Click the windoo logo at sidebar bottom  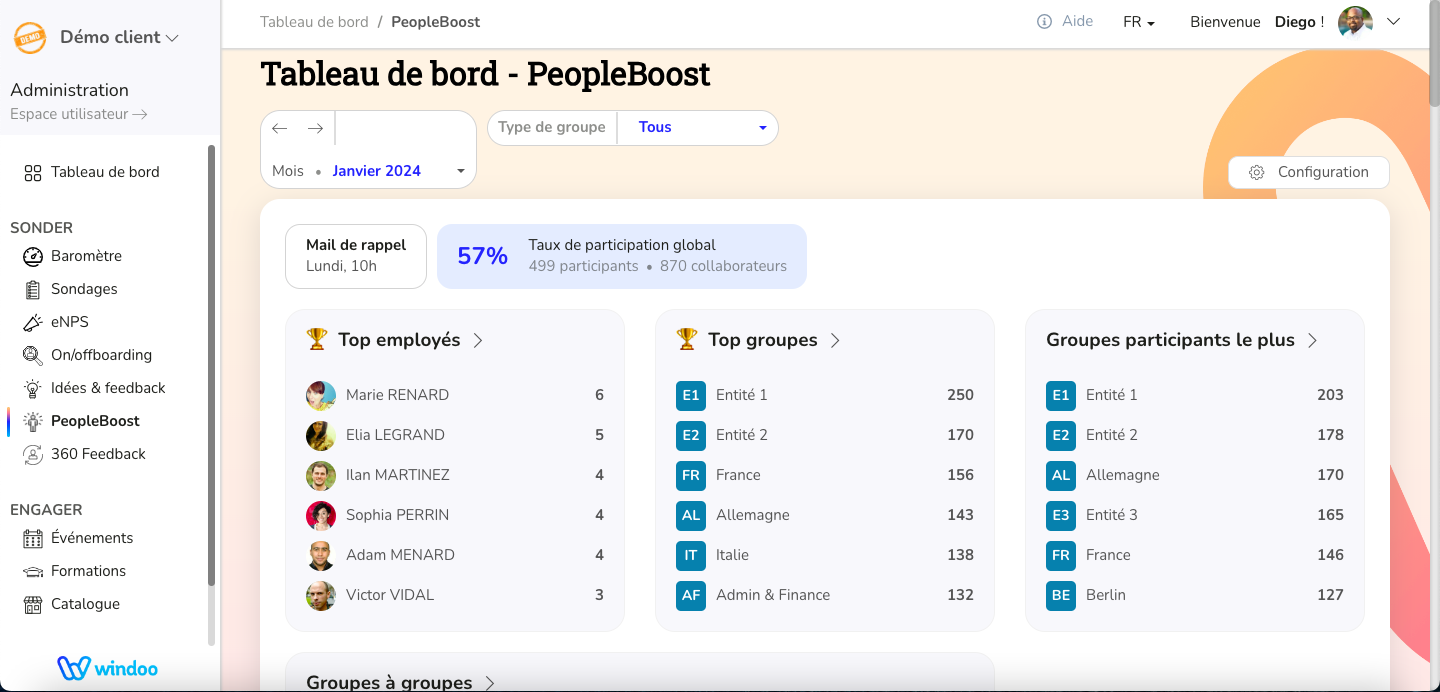107,668
